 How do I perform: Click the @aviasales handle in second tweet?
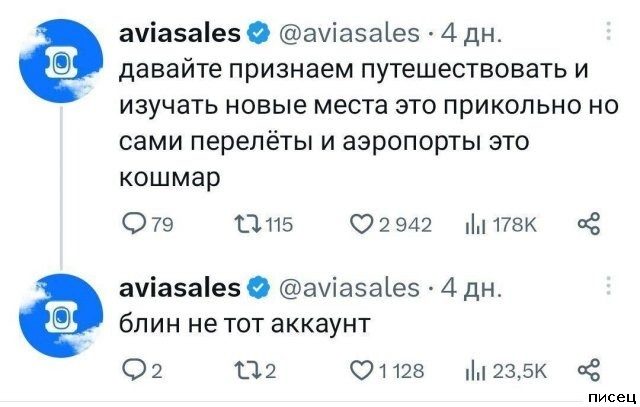coord(344,288)
